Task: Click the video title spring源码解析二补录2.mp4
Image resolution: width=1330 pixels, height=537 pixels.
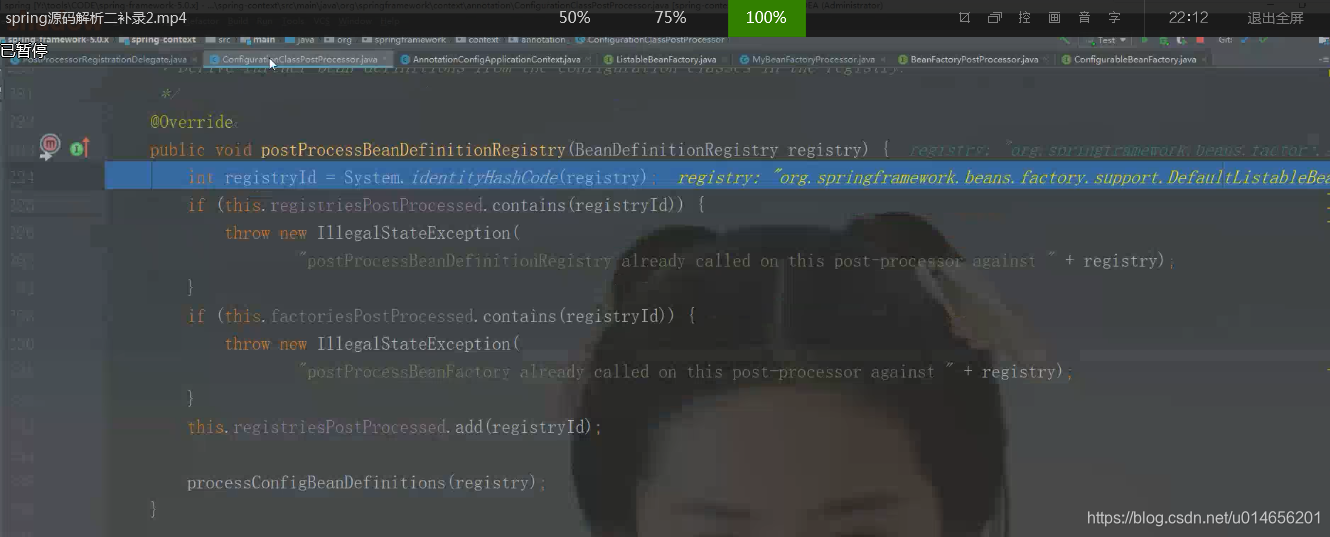Action: pyautogui.click(x=96, y=18)
